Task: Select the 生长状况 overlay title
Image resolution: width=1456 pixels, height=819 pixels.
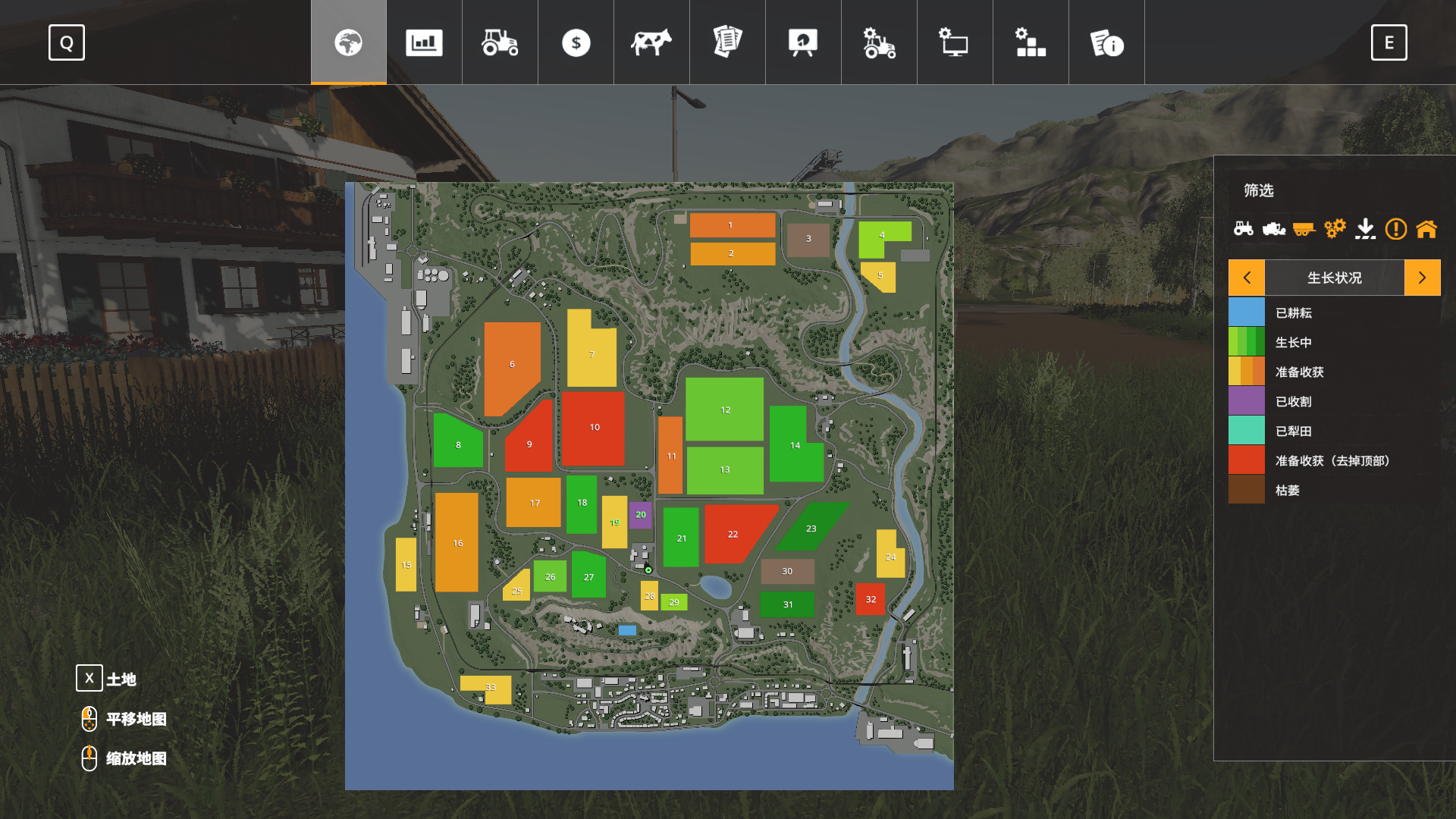Action: click(x=1335, y=278)
